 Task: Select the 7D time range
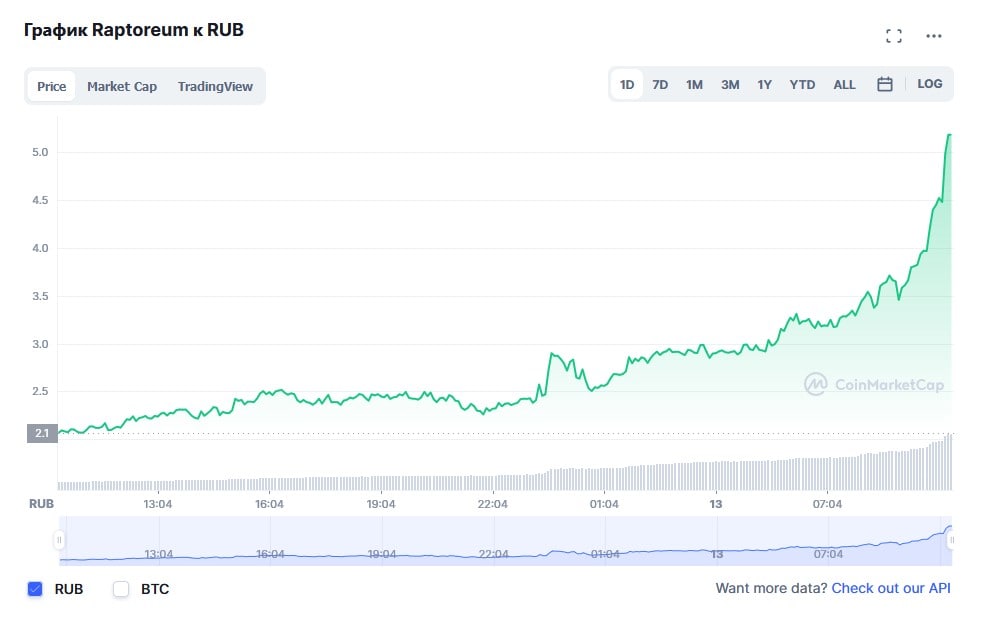tap(660, 84)
